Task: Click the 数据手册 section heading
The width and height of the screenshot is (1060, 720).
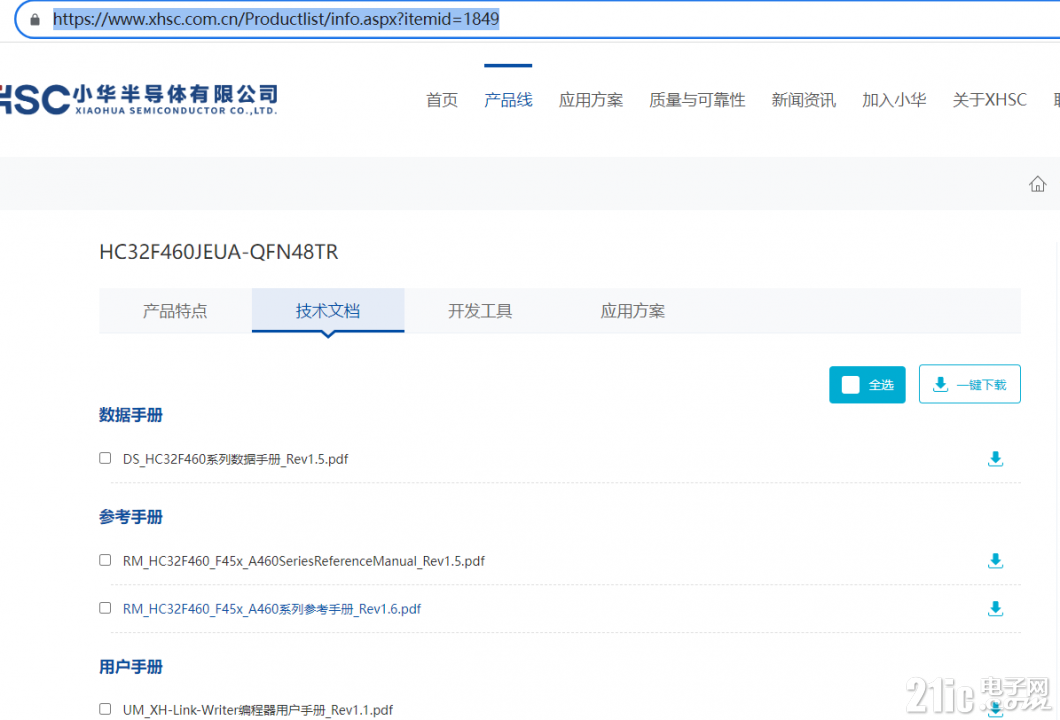Action: pyautogui.click(x=130, y=415)
